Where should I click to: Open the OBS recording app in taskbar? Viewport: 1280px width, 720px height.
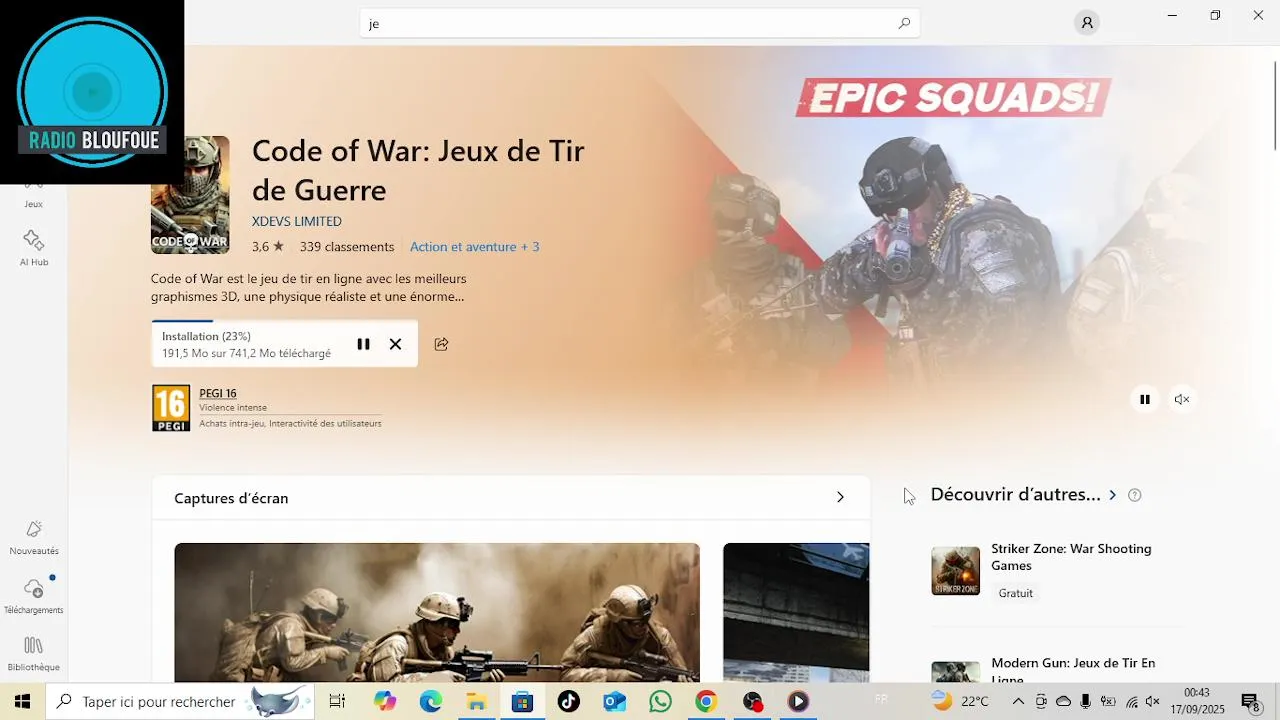click(x=752, y=701)
